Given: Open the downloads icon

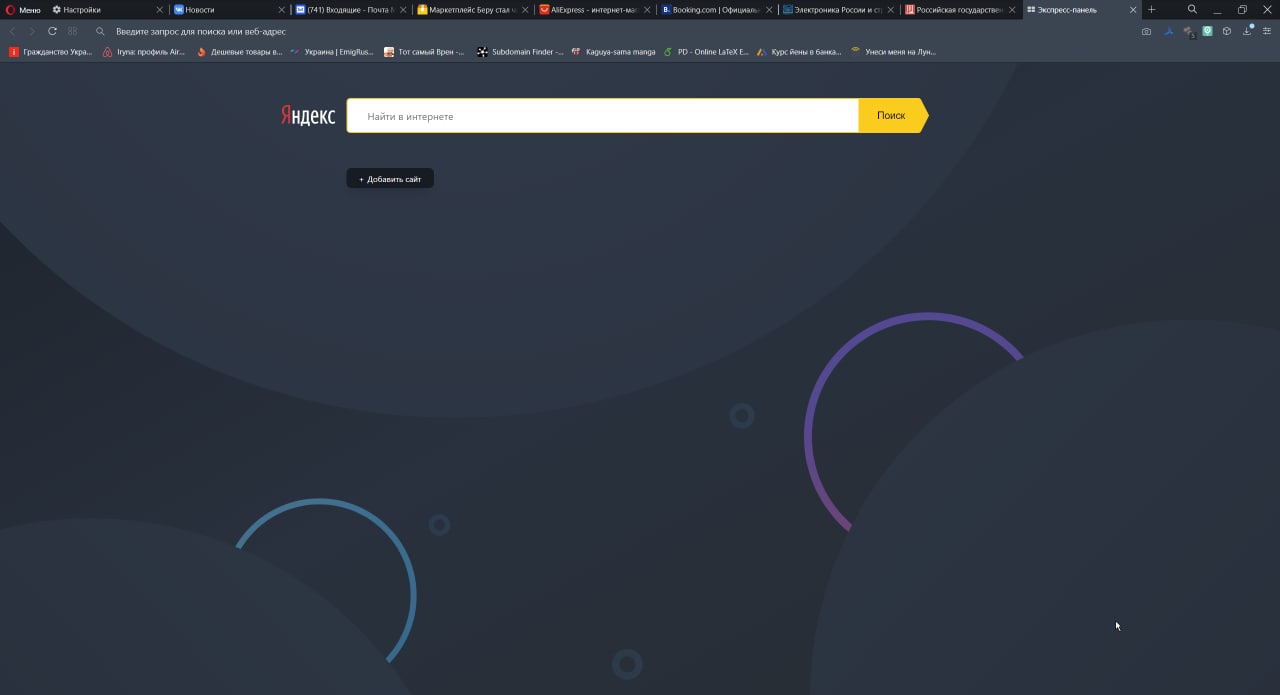Looking at the screenshot, I should (x=1247, y=31).
